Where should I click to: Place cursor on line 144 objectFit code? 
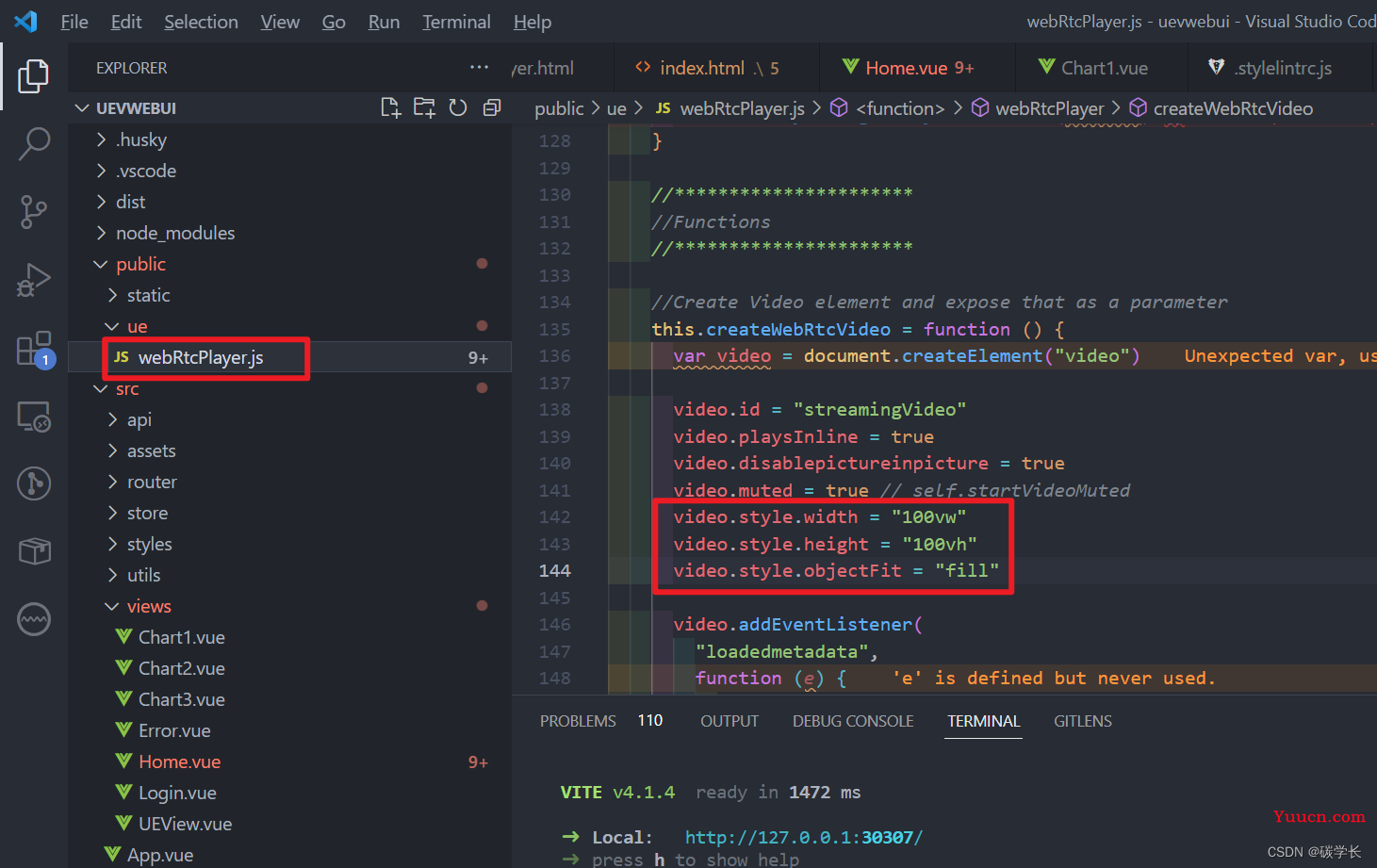click(x=836, y=570)
